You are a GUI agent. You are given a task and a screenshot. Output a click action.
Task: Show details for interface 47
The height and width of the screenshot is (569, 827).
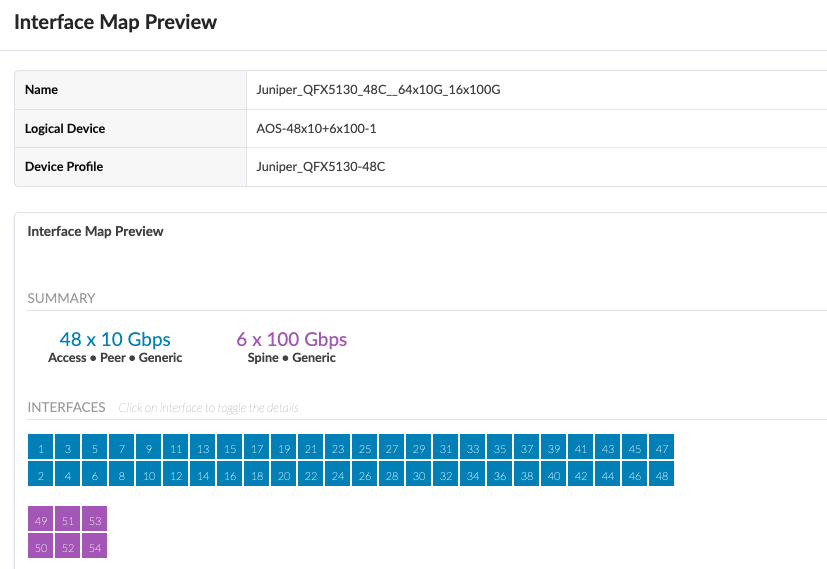(662, 447)
